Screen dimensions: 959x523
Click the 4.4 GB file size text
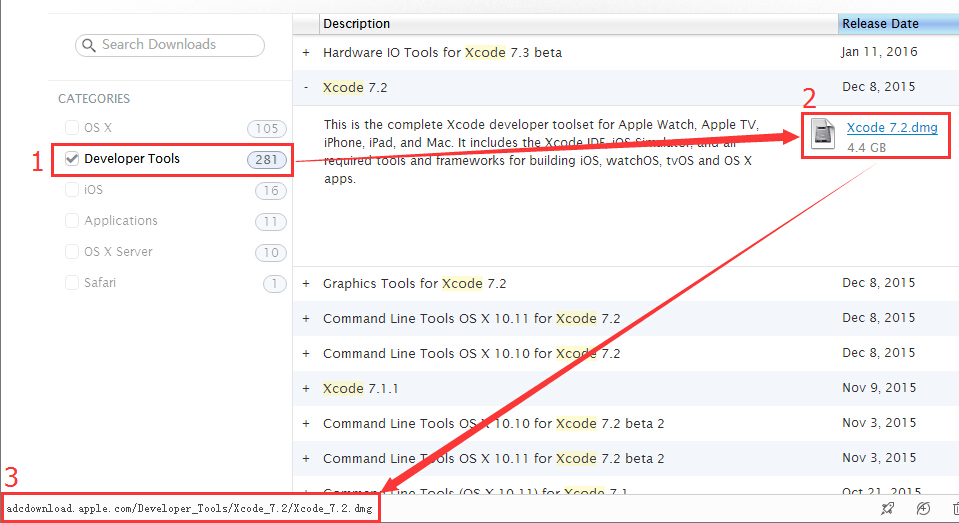pyautogui.click(x=866, y=147)
